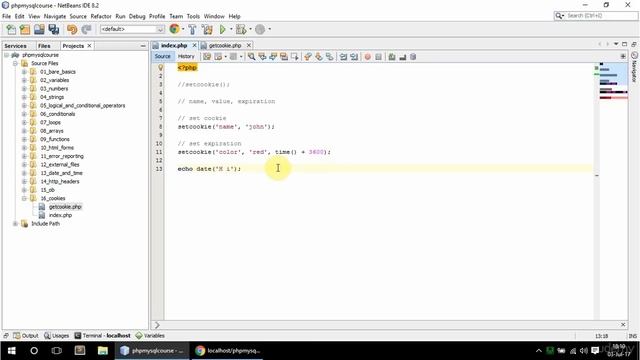Click the Uncomment editor toolbar icon
This screenshot has height=360, width=640.
pos(402,57)
